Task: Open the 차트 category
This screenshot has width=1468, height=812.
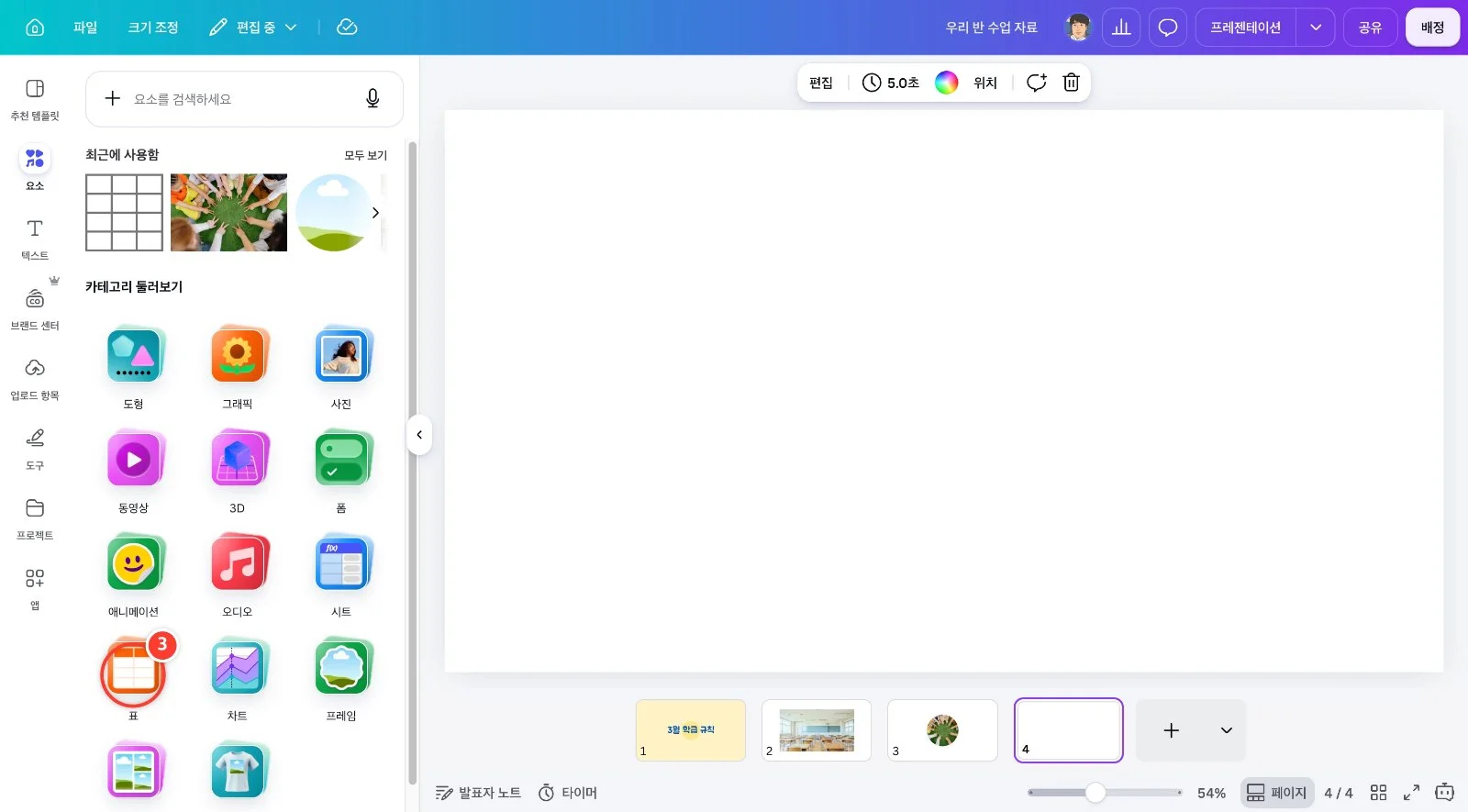Action: pos(238,678)
